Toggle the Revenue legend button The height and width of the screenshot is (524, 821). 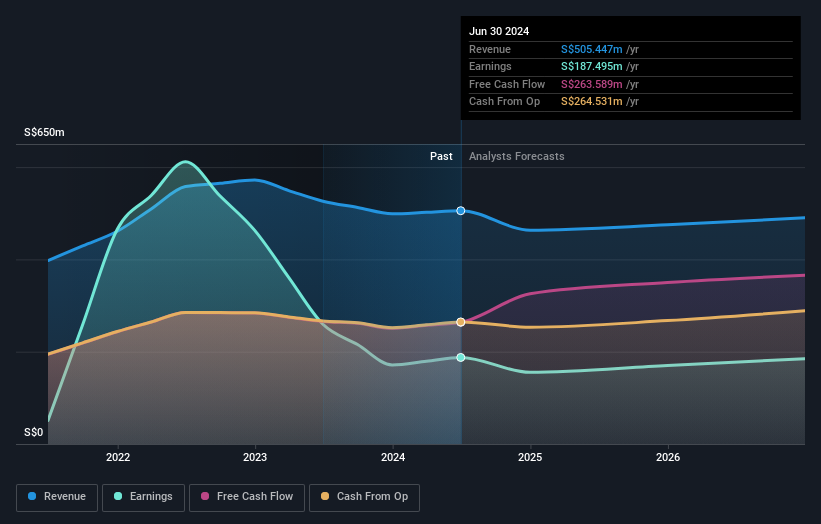click(57, 497)
